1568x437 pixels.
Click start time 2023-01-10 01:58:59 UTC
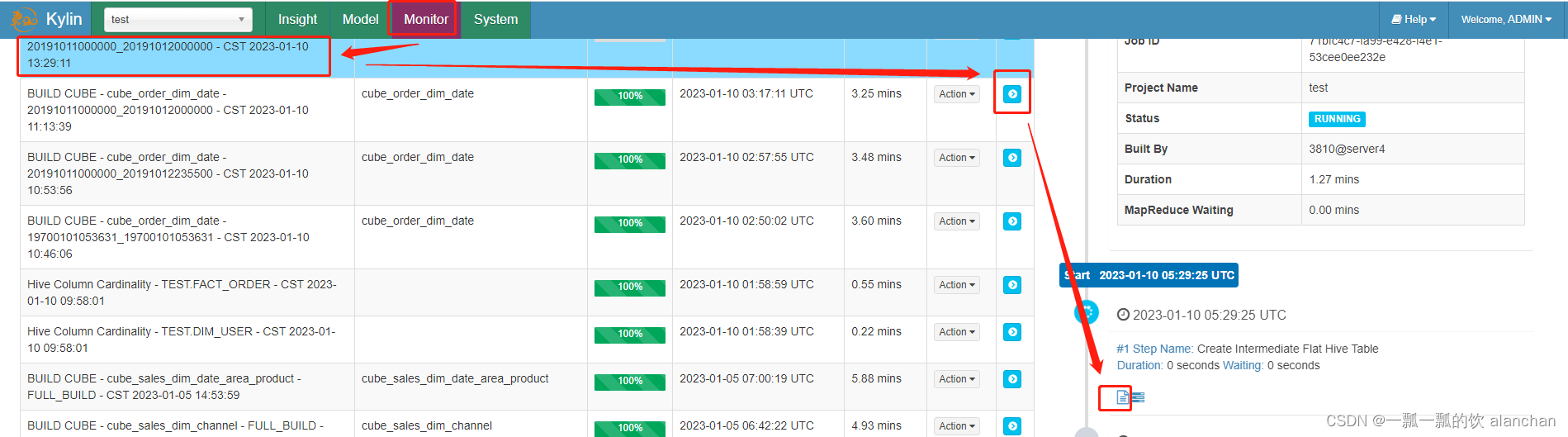point(746,284)
